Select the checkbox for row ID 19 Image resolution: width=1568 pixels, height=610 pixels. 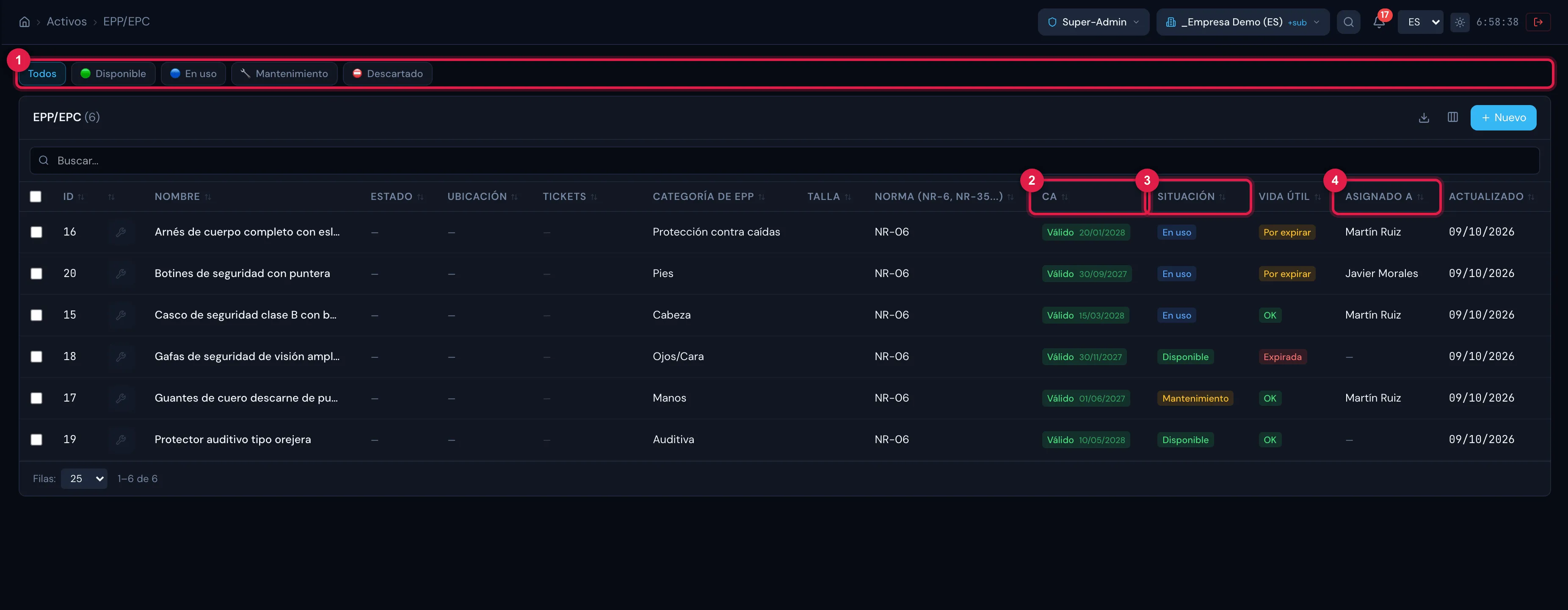coord(36,439)
